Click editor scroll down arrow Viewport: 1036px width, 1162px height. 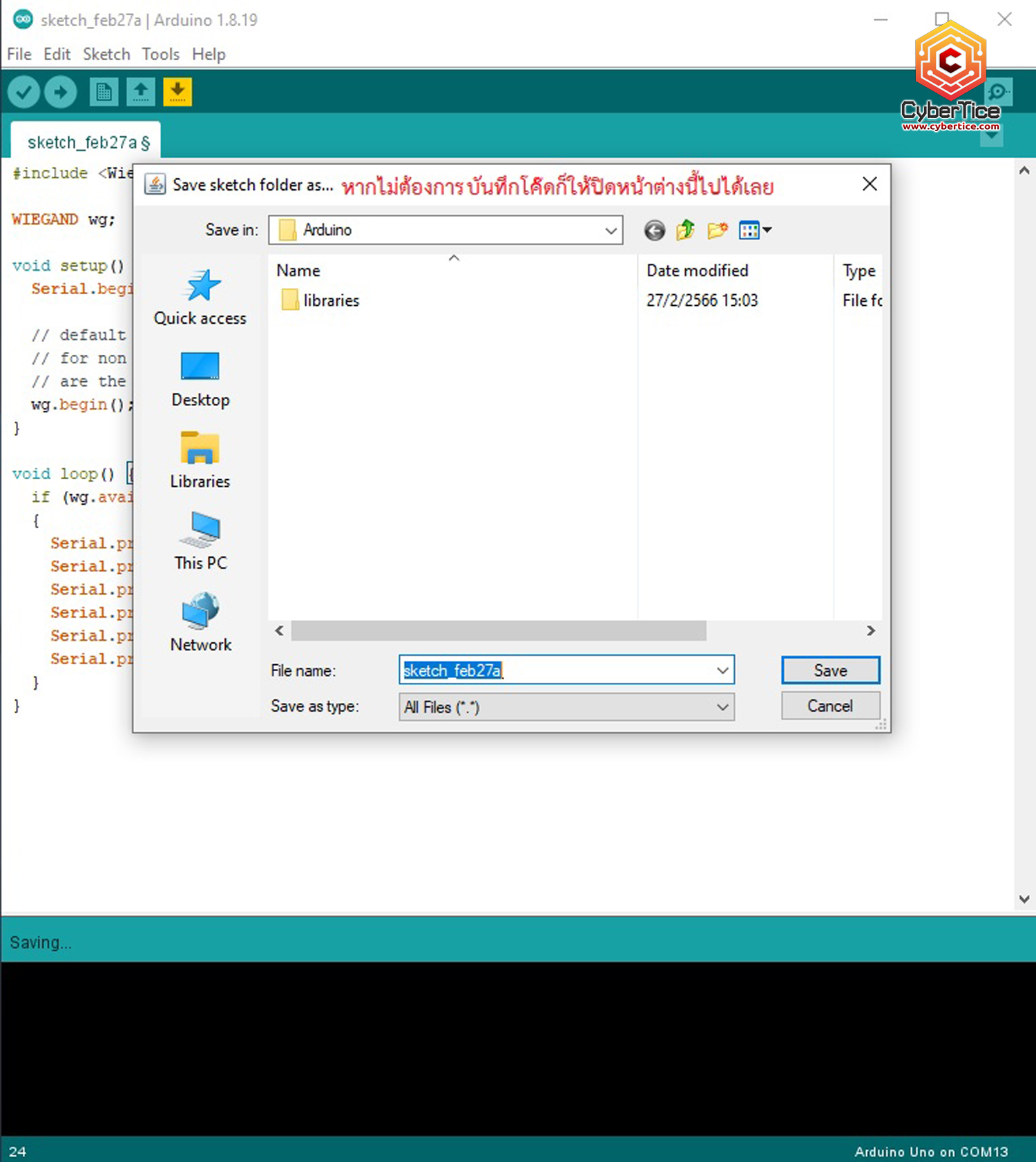pyautogui.click(x=1024, y=899)
